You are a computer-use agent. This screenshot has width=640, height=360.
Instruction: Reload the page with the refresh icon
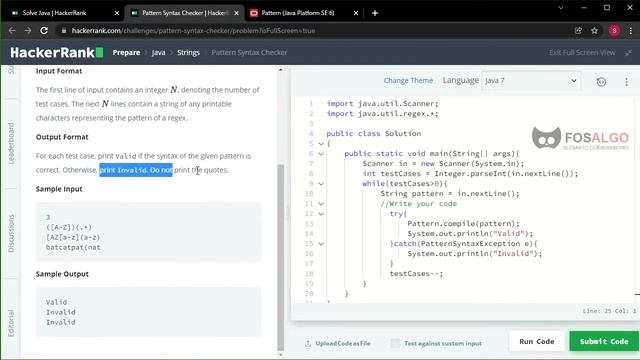coord(44,31)
